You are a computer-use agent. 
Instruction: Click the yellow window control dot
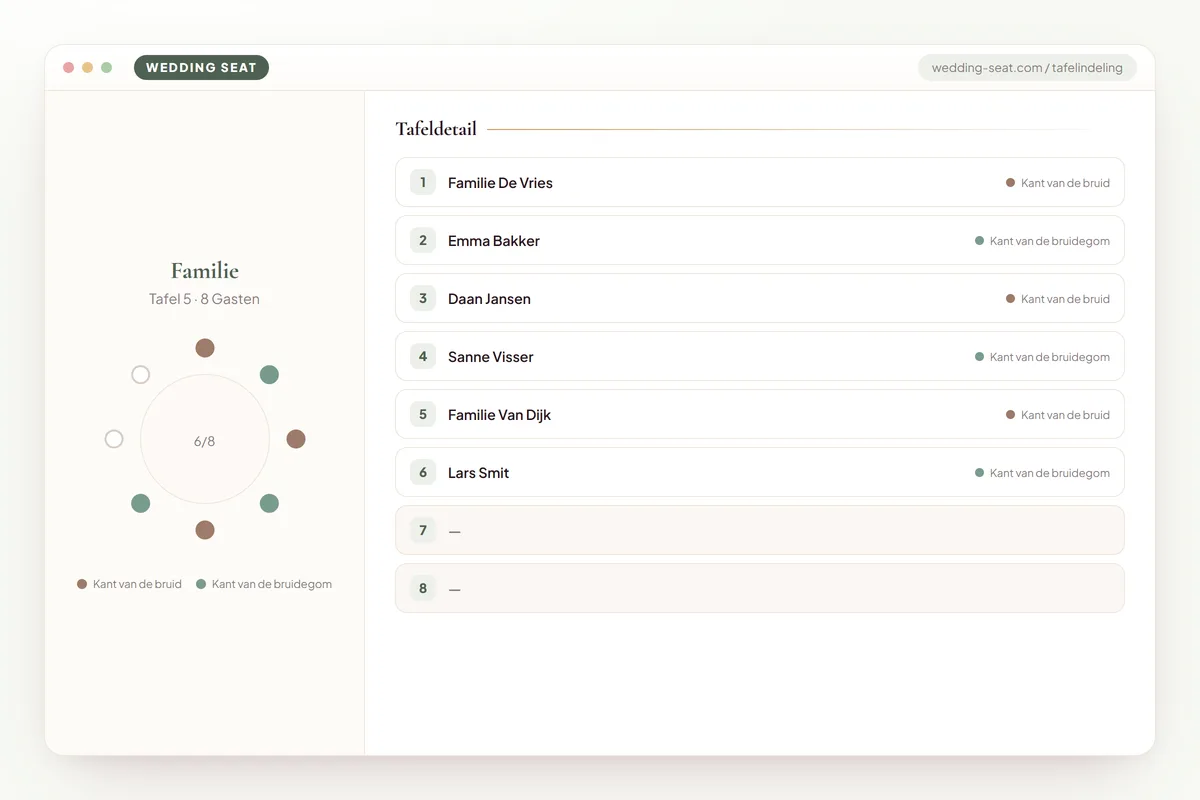point(87,68)
